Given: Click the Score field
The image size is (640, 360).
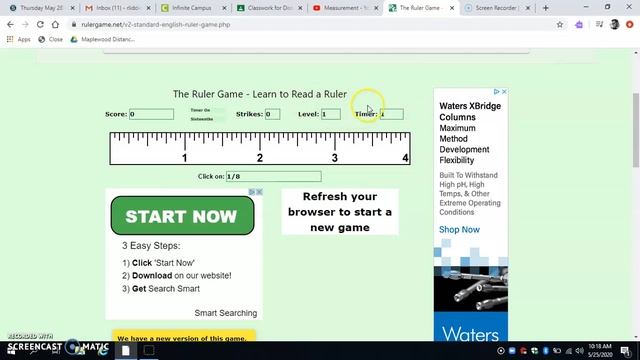Looking at the screenshot, I should (x=151, y=114).
